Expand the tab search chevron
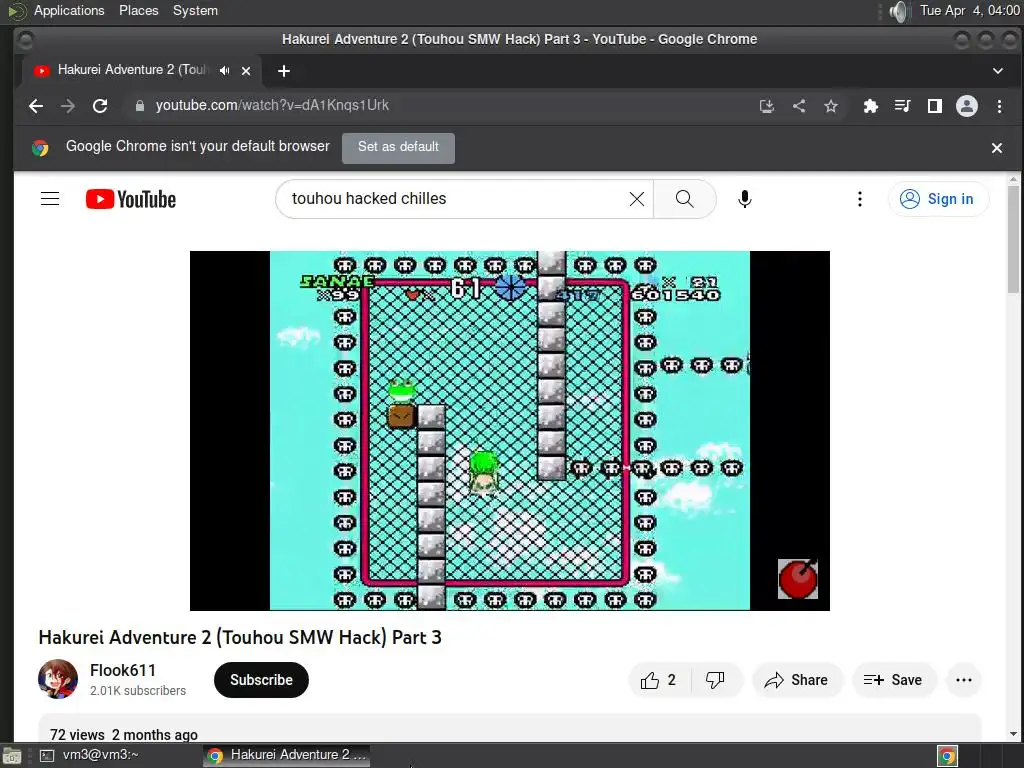Image resolution: width=1024 pixels, height=768 pixels. [998, 71]
